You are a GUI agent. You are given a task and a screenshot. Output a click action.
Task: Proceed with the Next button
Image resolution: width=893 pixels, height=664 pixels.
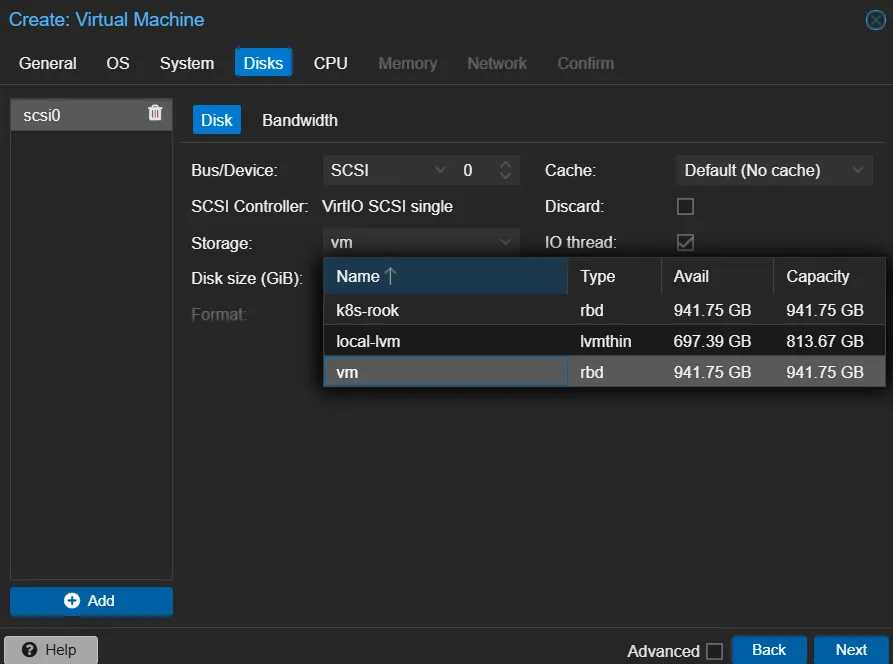(851, 650)
